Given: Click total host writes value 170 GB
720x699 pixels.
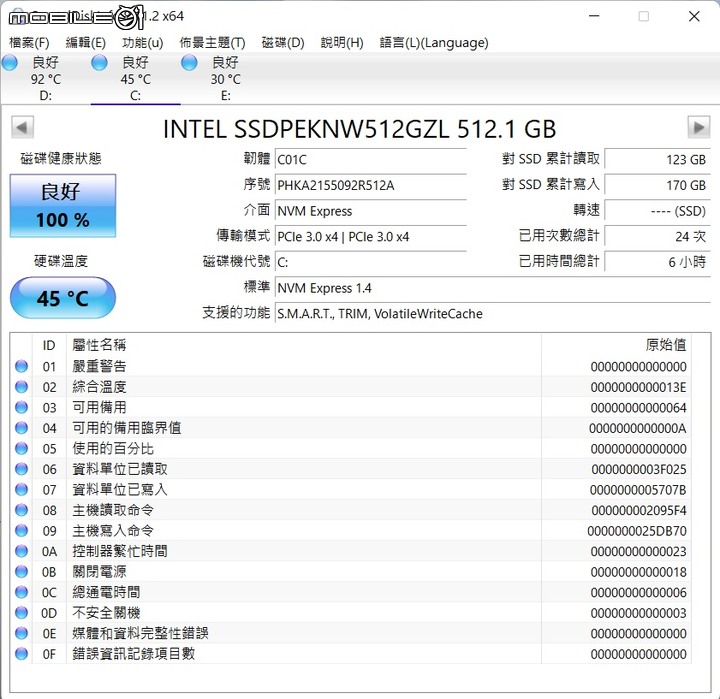Looking at the screenshot, I should pyautogui.click(x=657, y=186).
